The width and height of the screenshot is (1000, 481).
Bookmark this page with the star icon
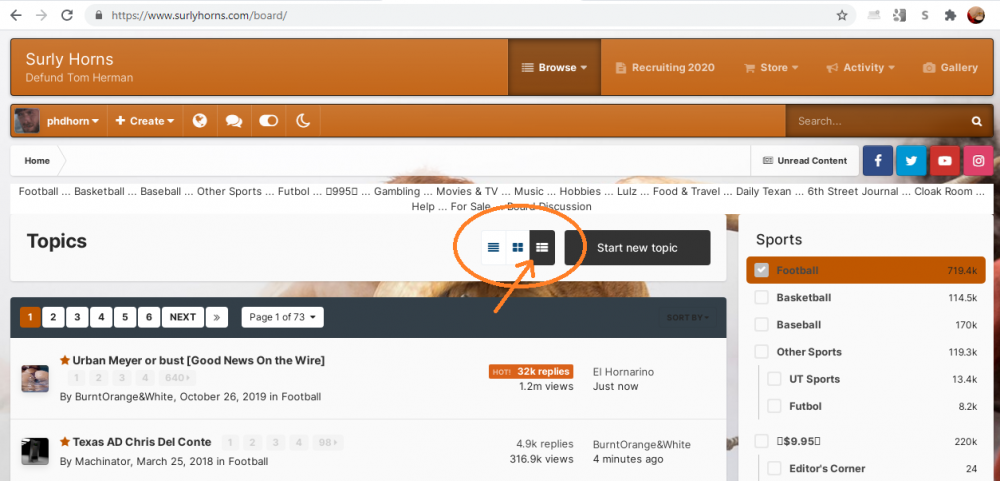[842, 15]
